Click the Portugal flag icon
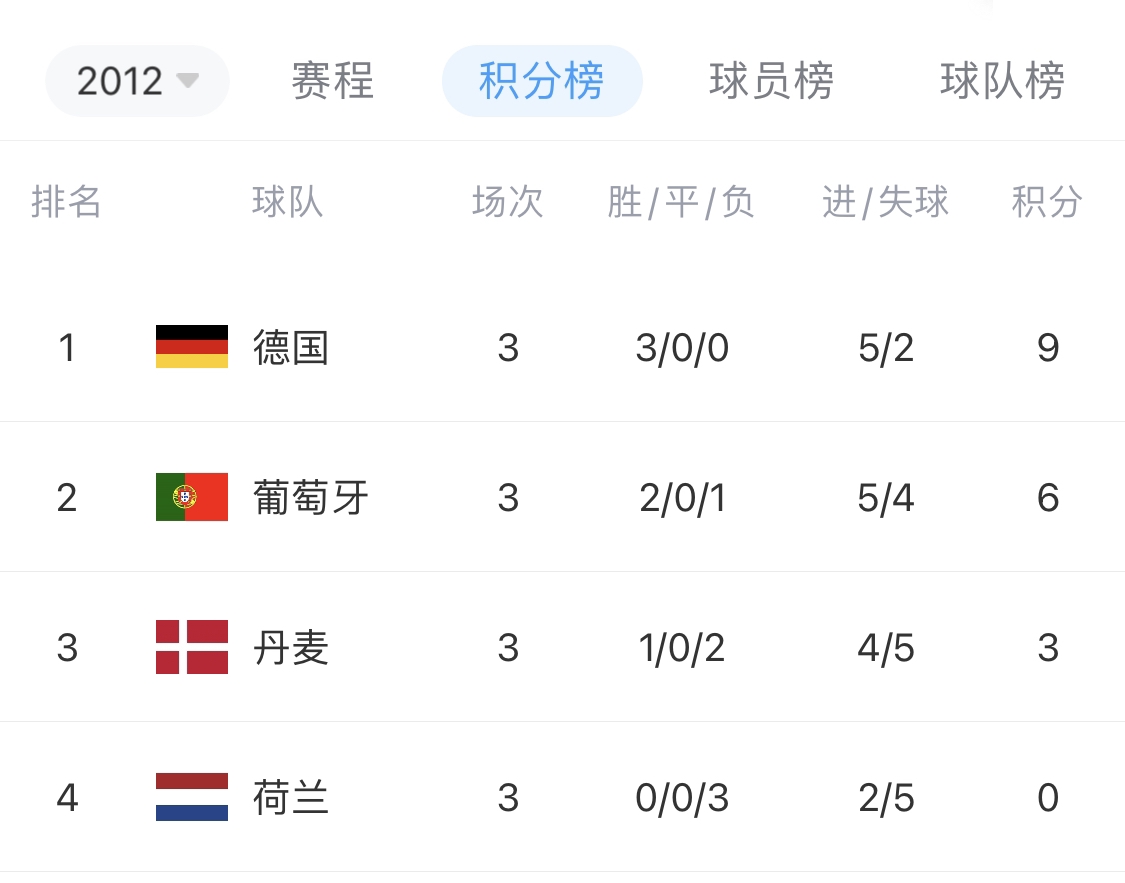This screenshot has width=1125, height=883. click(x=192, y=496)
